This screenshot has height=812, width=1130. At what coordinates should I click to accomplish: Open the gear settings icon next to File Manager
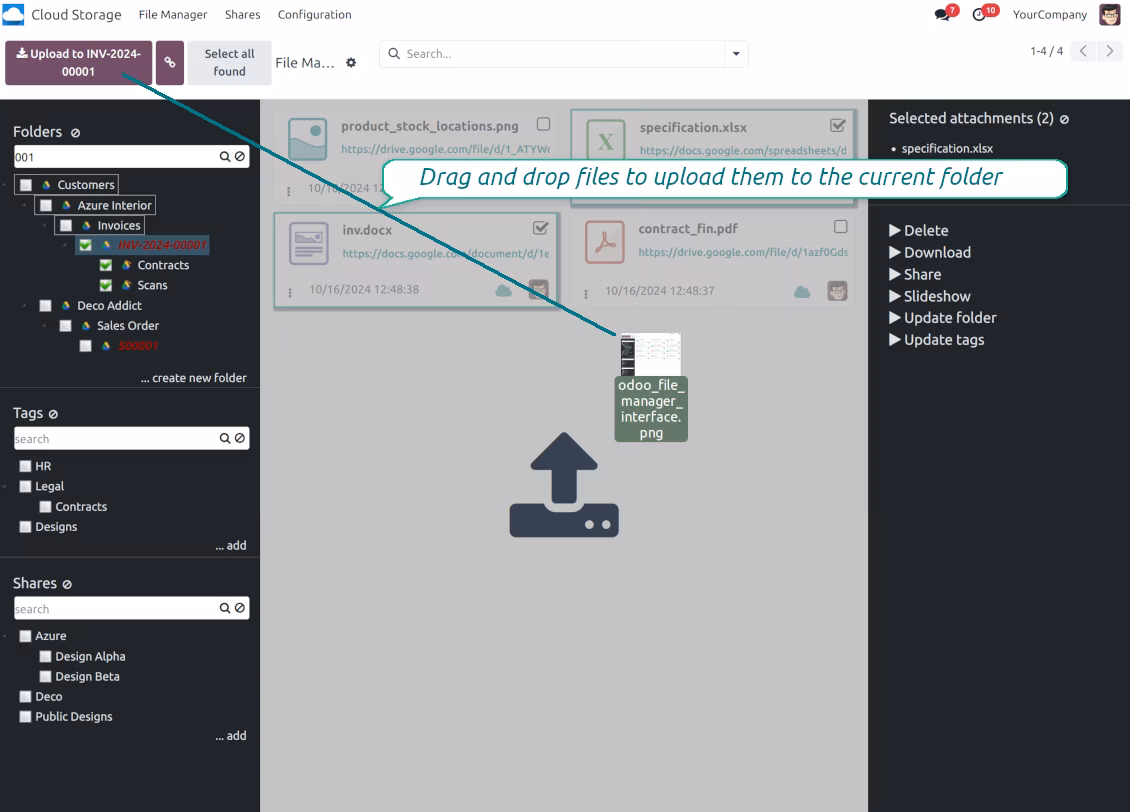click(351, 63)
